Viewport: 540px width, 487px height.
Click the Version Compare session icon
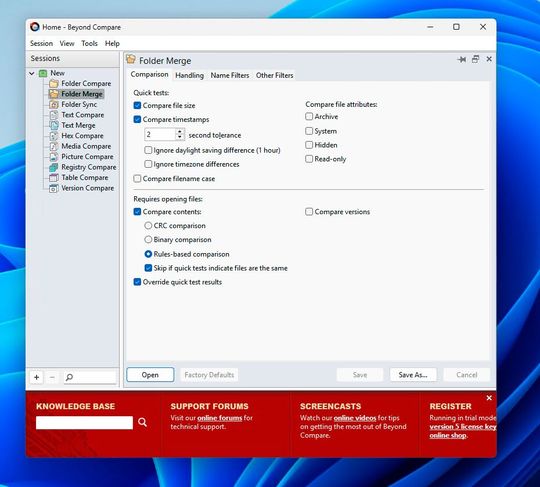53,188
